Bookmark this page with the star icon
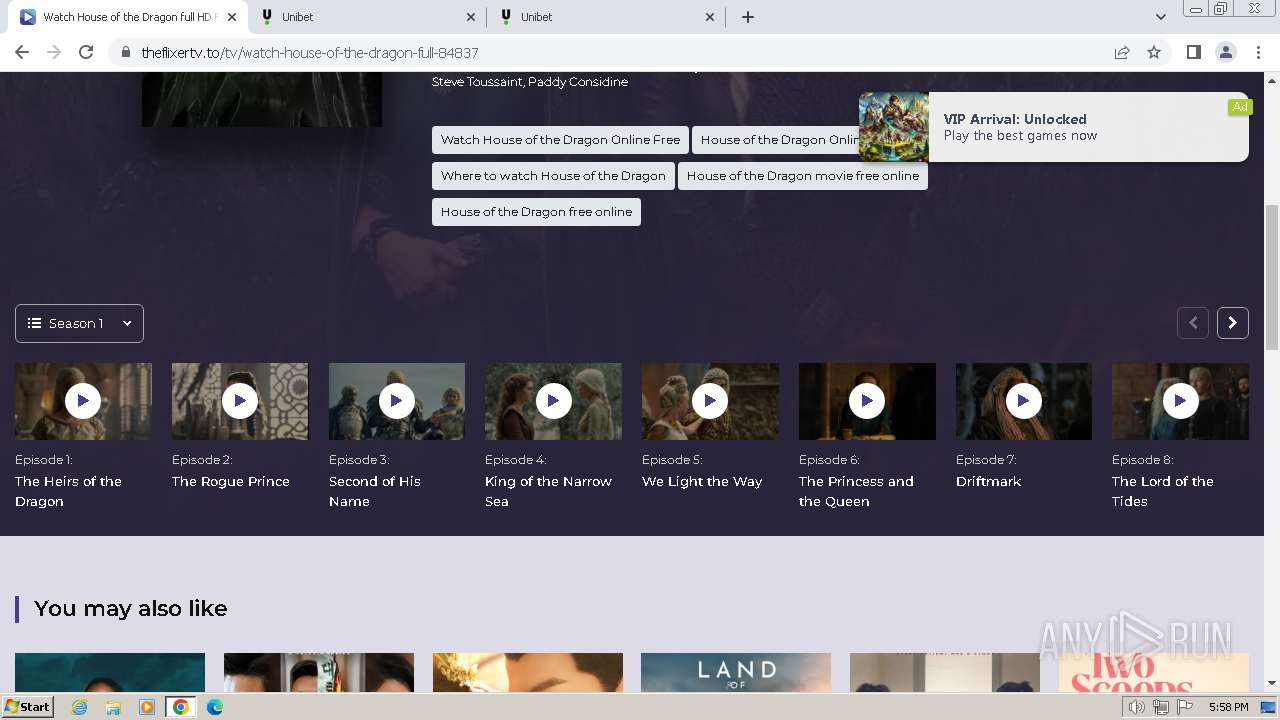1280x720 pixels. coord(1154,52)
